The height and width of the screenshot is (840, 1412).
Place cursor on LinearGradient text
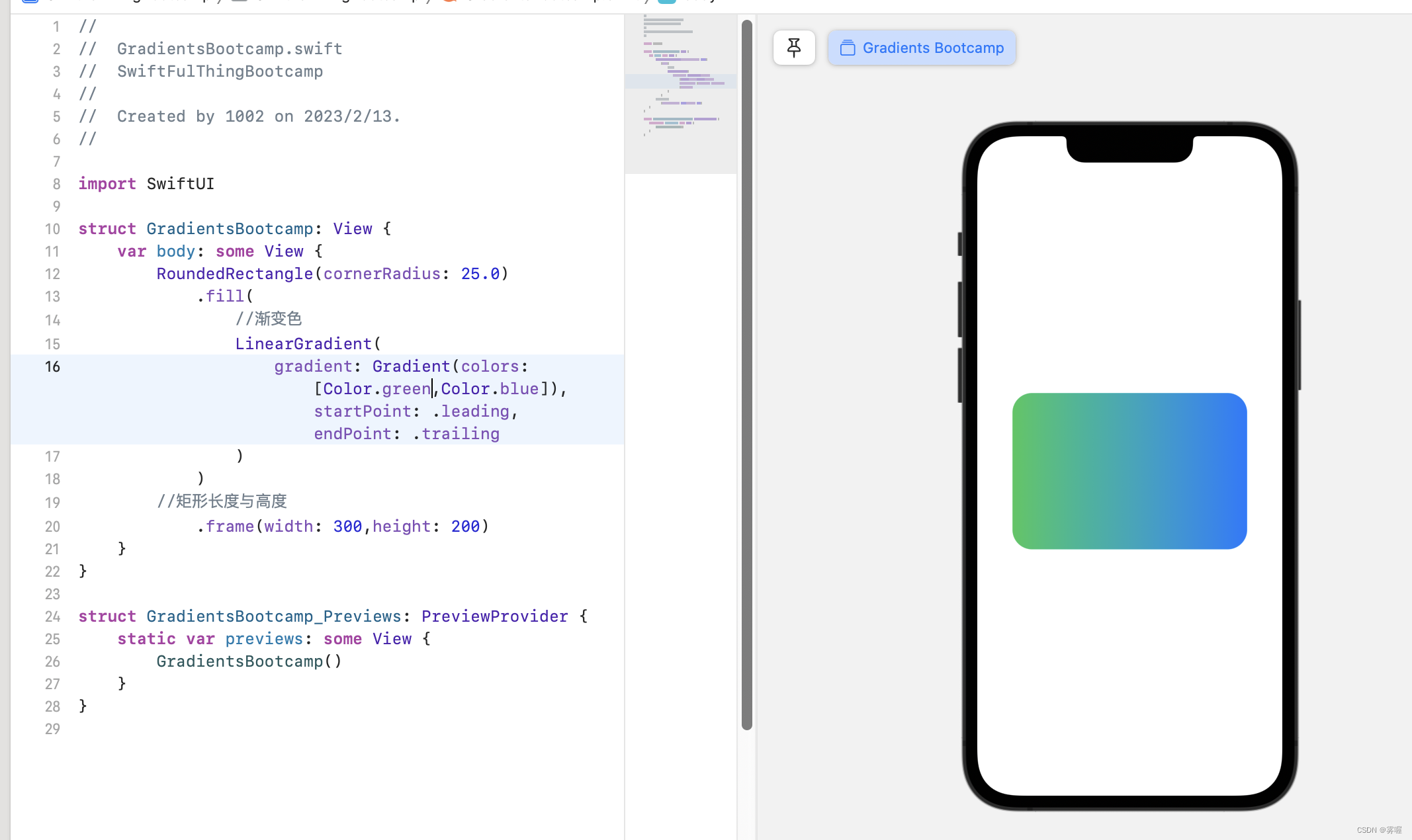[x=304, y=344]
